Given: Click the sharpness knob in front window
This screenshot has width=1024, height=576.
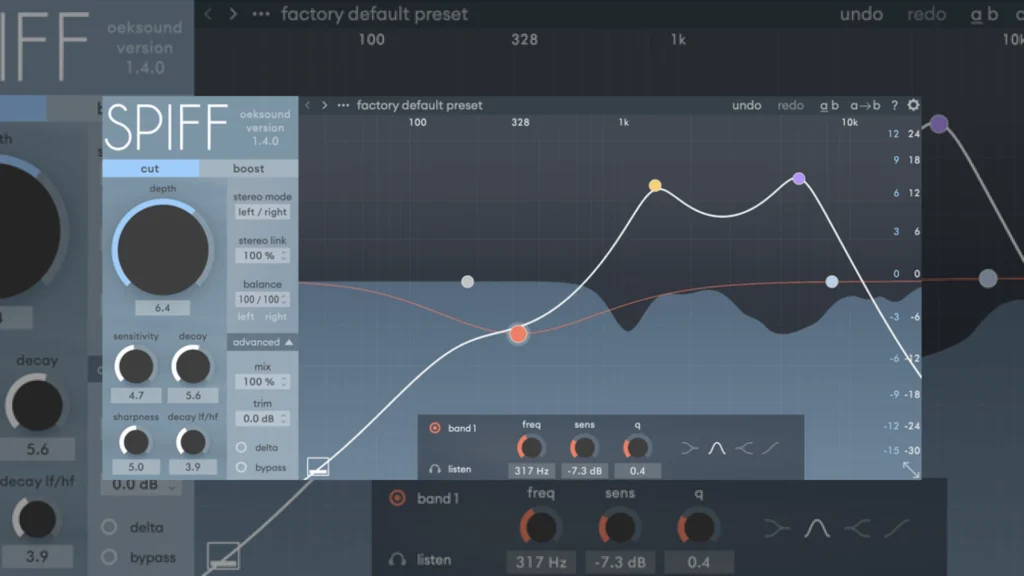Looking at the screenshot, I should (135, 442).
